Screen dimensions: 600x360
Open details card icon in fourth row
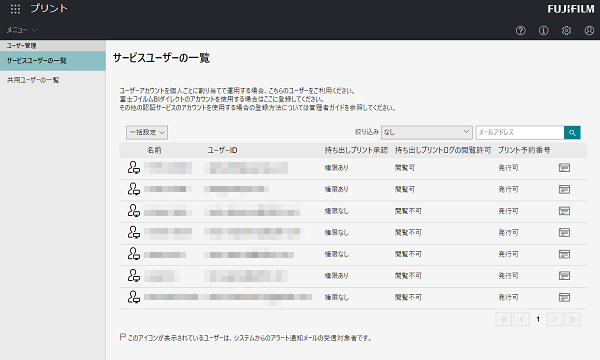point(564,233)
